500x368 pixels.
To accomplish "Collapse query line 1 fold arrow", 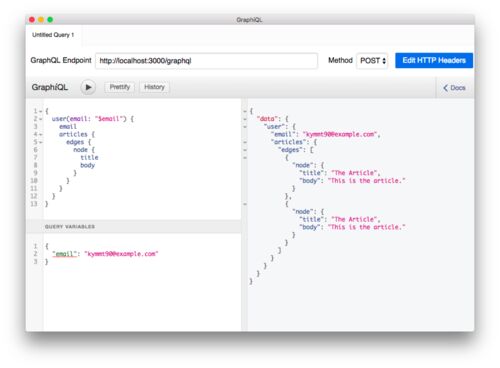I will pyautogui.click(x=41, y=111).
